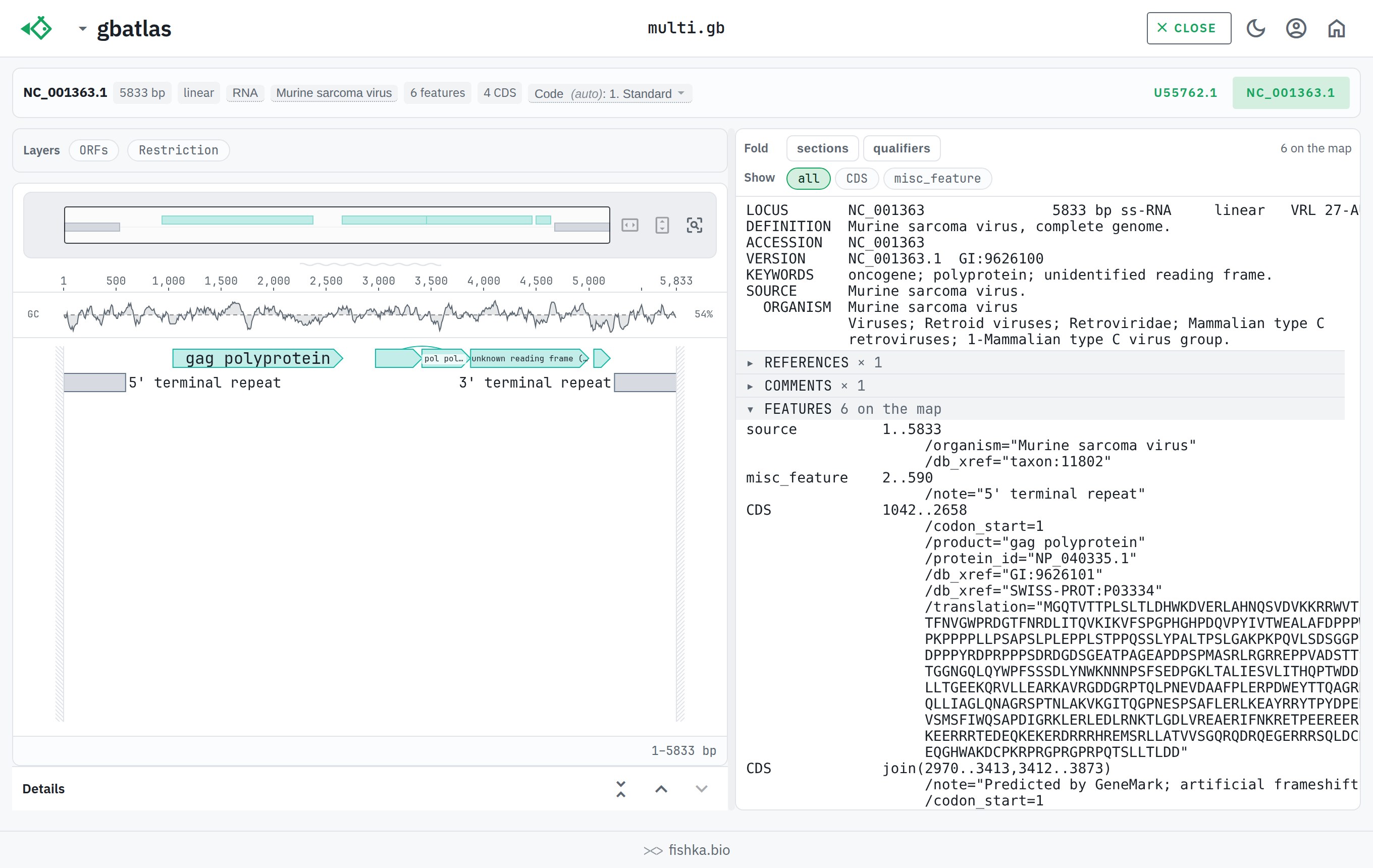This screenshot has width=1373, height=868.
Task: Open the user account icon
Action: tap(1295, 28)
